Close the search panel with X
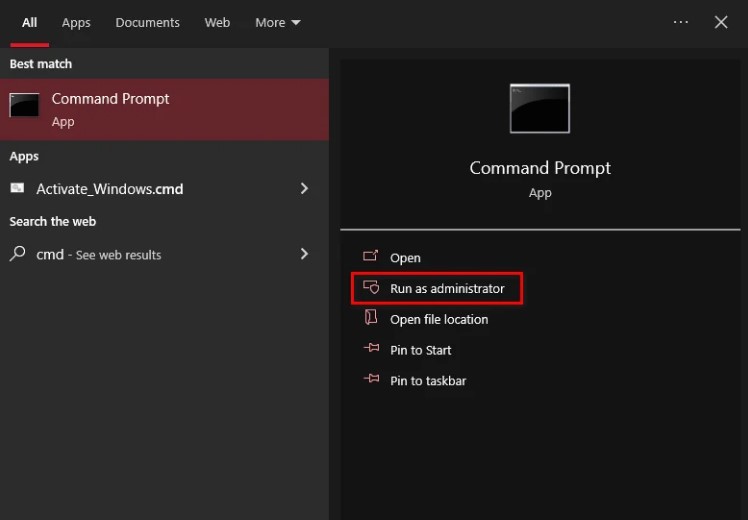Image resolution: width=748 pixels, height=520 pixels. tap(721, 22)
